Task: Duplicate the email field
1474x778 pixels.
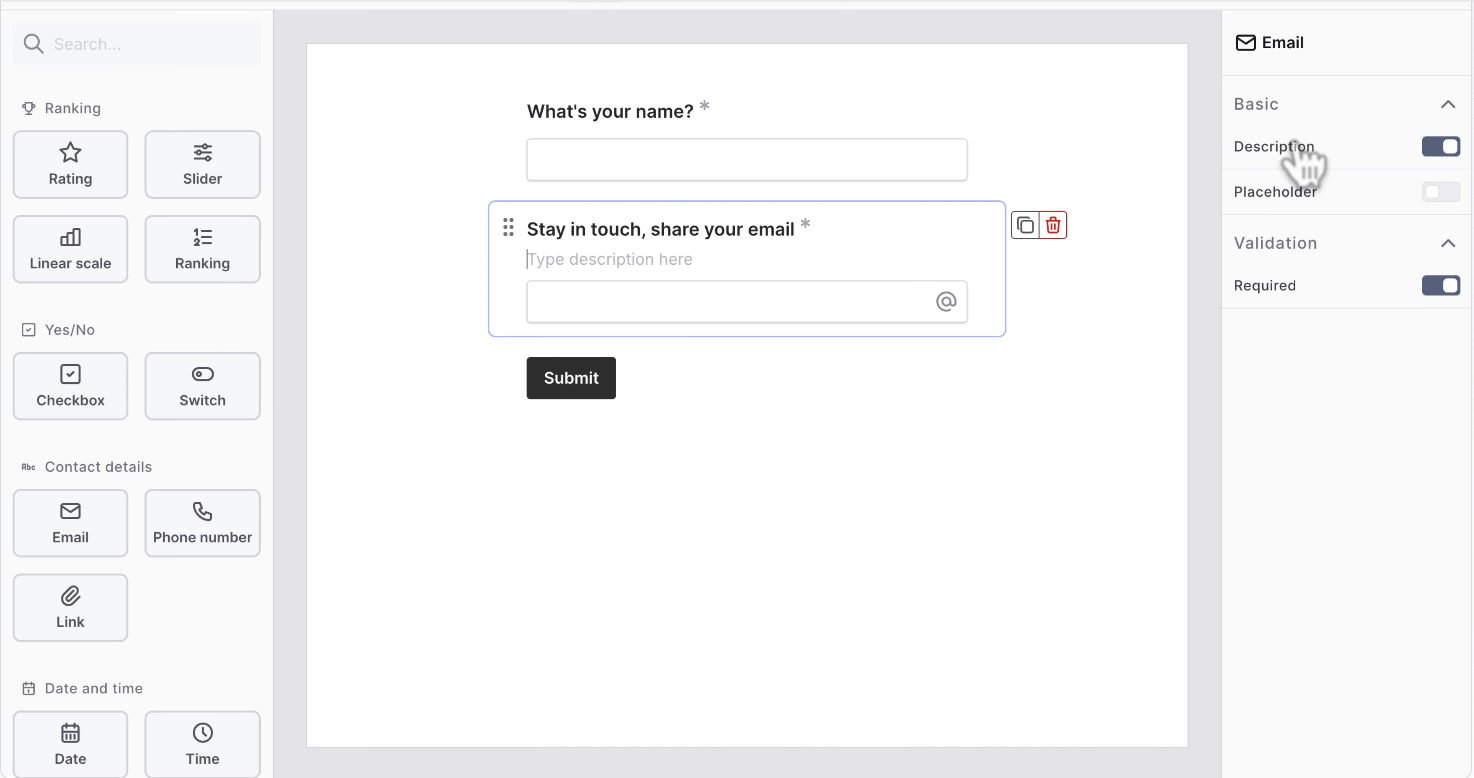Action: (x=1025, y=224)
